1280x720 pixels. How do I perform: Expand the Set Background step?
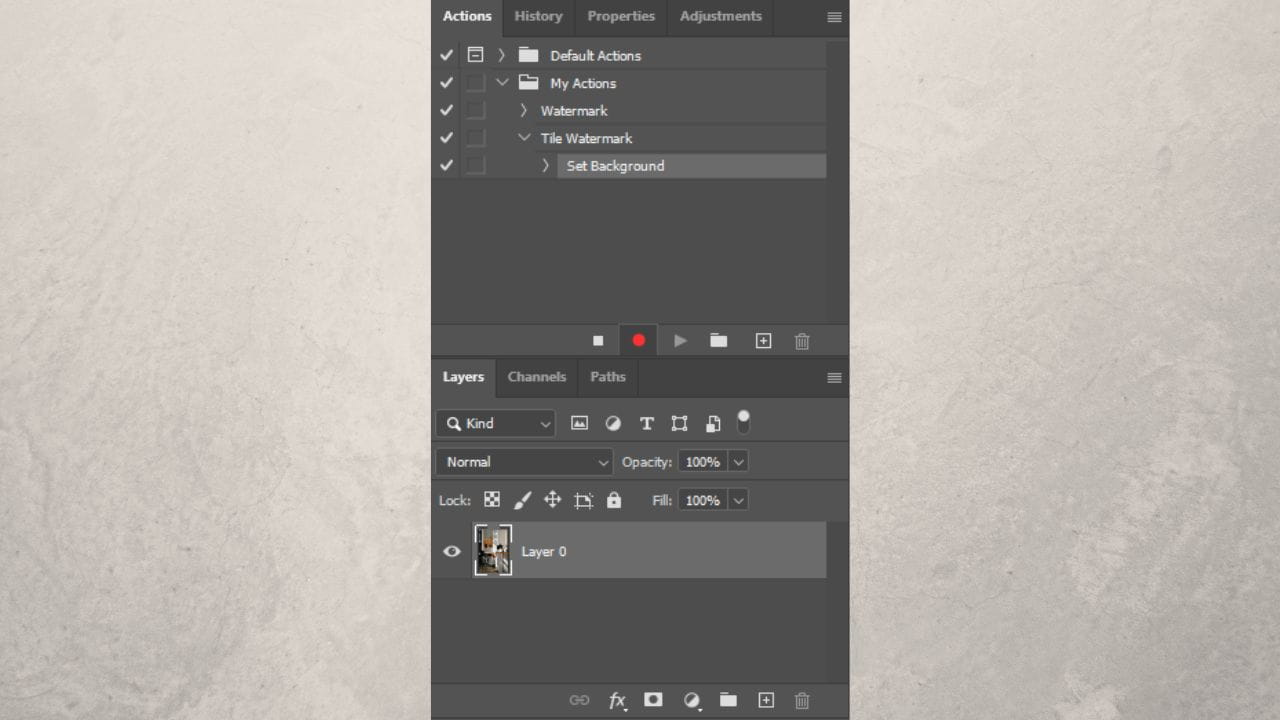545,165
